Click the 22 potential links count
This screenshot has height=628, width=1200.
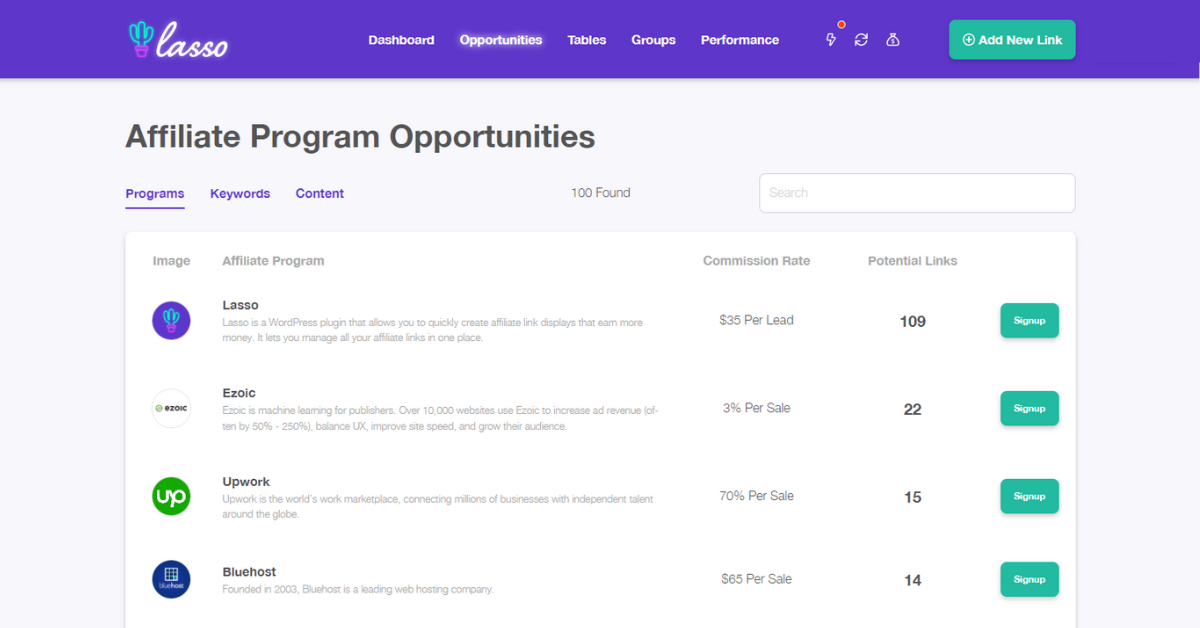[x=912, y=409]
